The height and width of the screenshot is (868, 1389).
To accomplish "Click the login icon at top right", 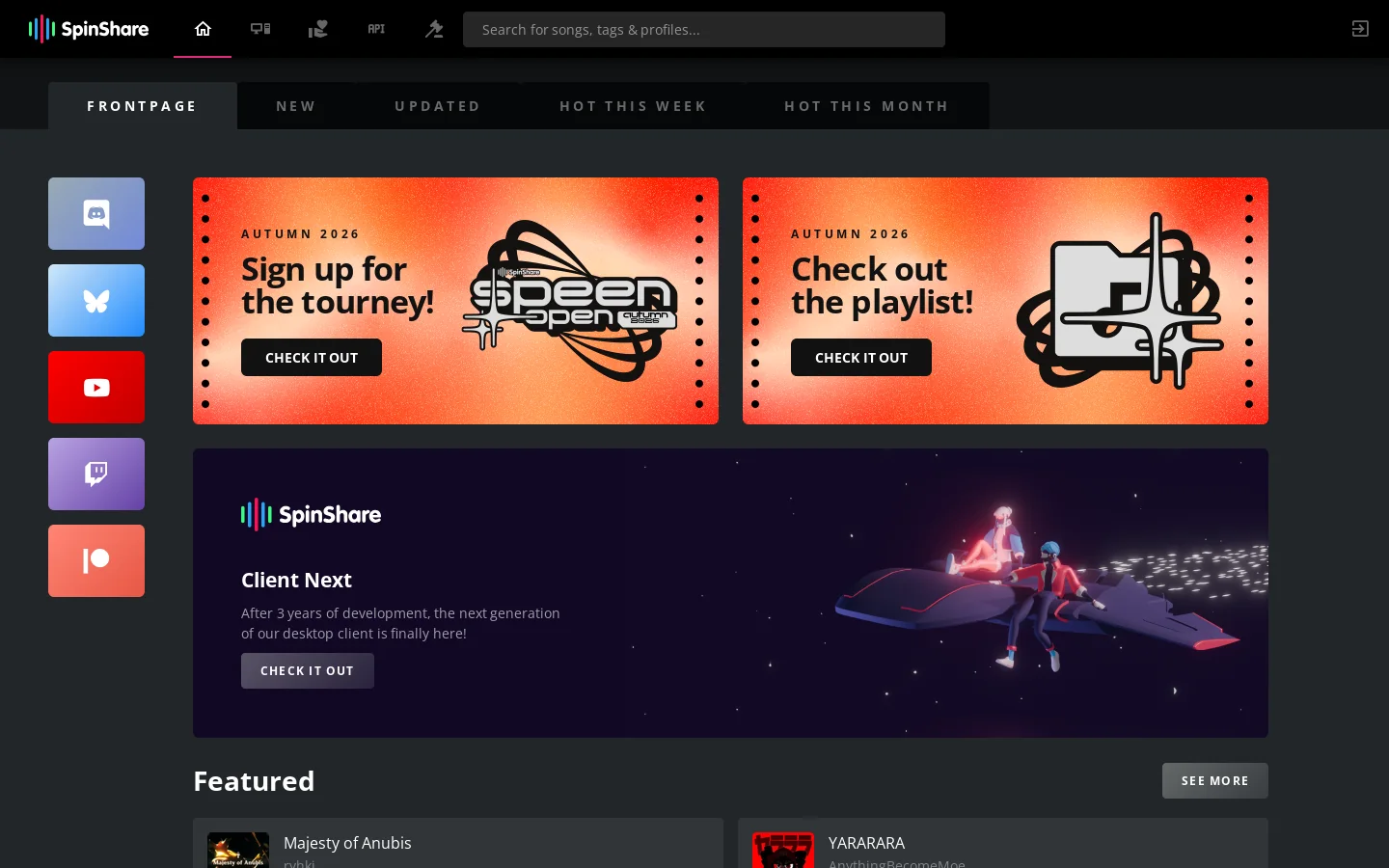I will (1360, 29).
